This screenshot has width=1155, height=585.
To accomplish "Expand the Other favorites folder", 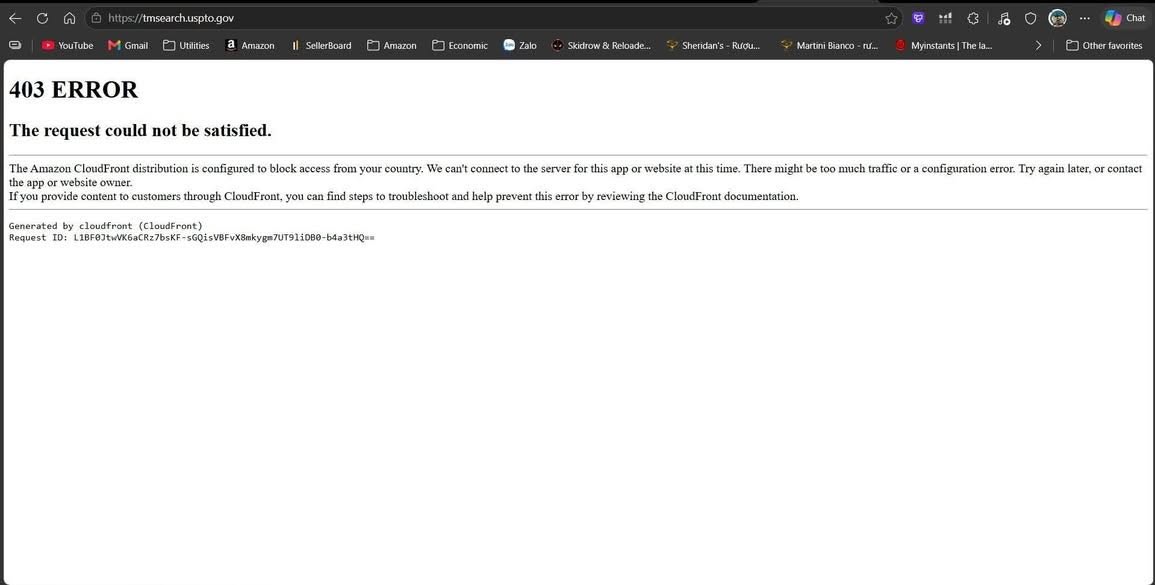I will [x=1104, y=46].
